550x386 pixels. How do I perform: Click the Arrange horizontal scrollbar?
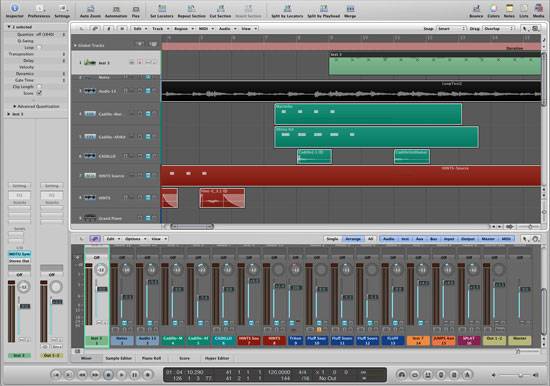(192, 227)
